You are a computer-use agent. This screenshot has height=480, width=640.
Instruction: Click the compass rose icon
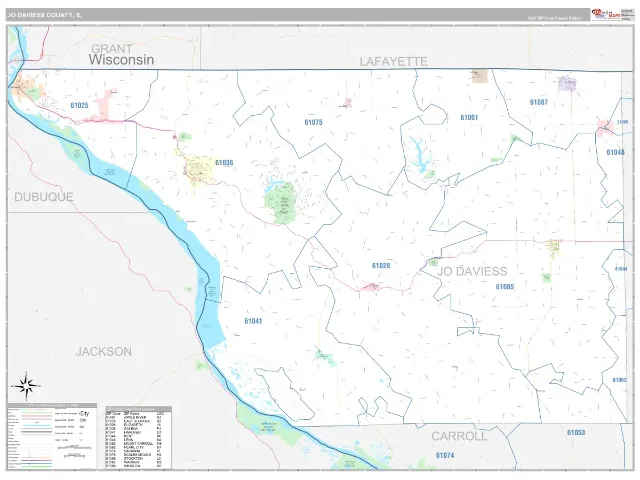click(x=26, y=385)
